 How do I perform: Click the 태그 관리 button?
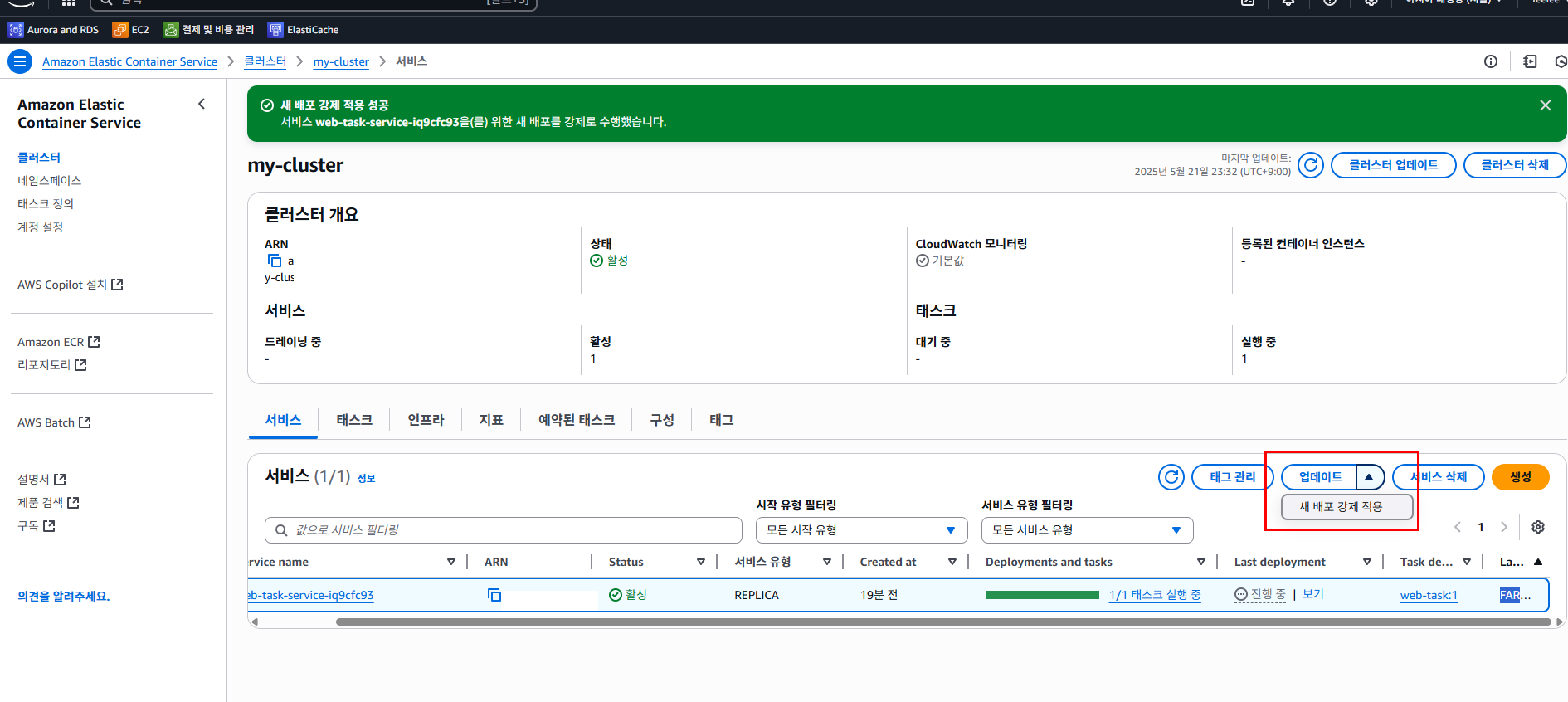pyautogui.click(x=1232, y=477)
